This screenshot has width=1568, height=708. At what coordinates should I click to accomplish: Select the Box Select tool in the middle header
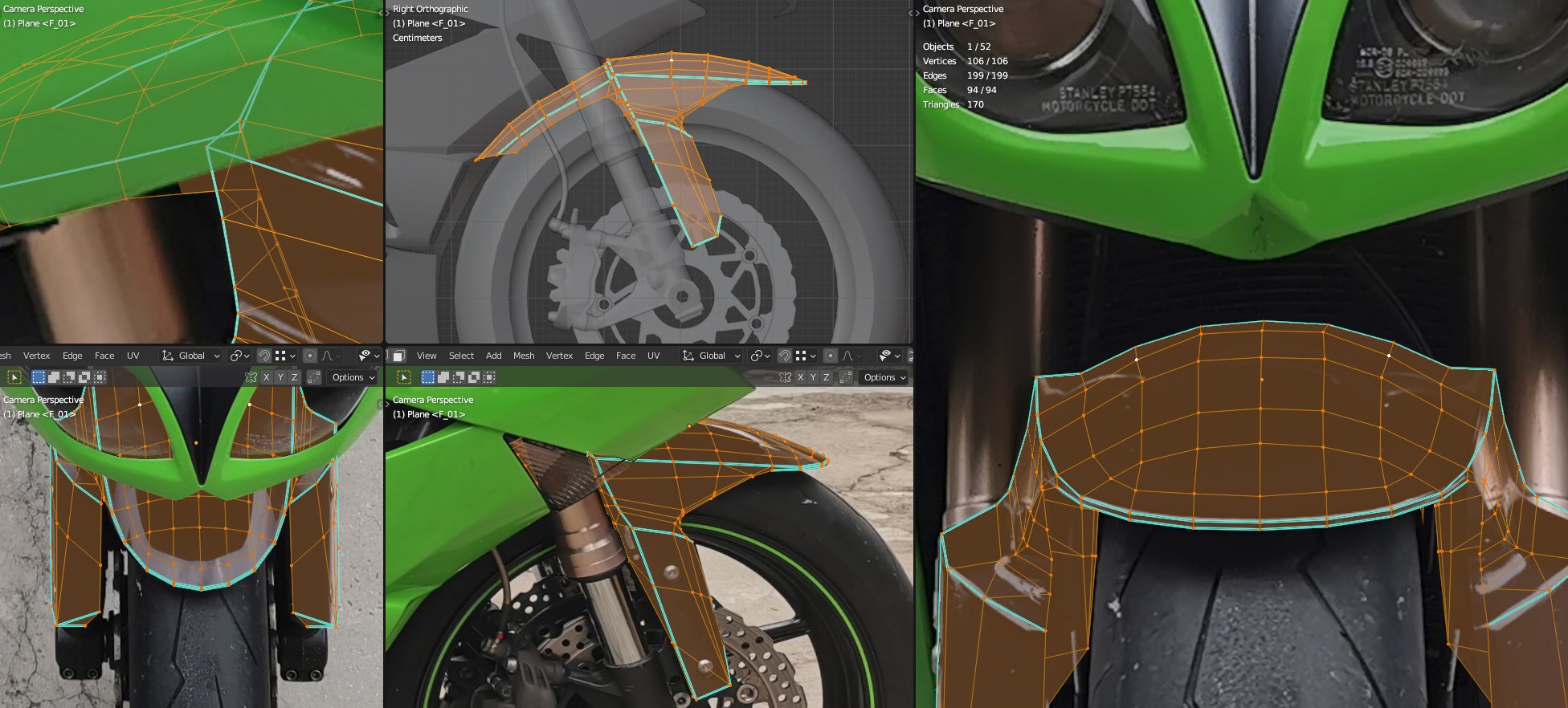[x=404, y=376]
